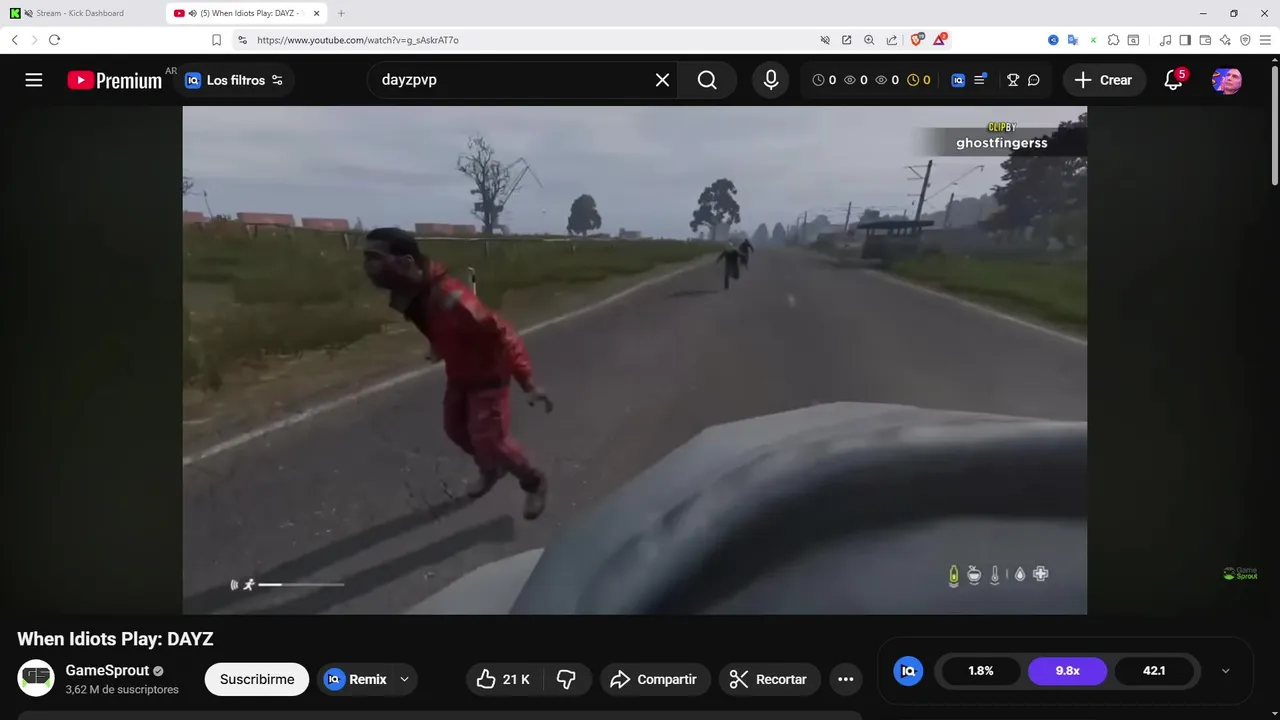Open the zoom magnifier in address bar
Image resolution: width=1280 pixels, height=720 pixels.
869,40
